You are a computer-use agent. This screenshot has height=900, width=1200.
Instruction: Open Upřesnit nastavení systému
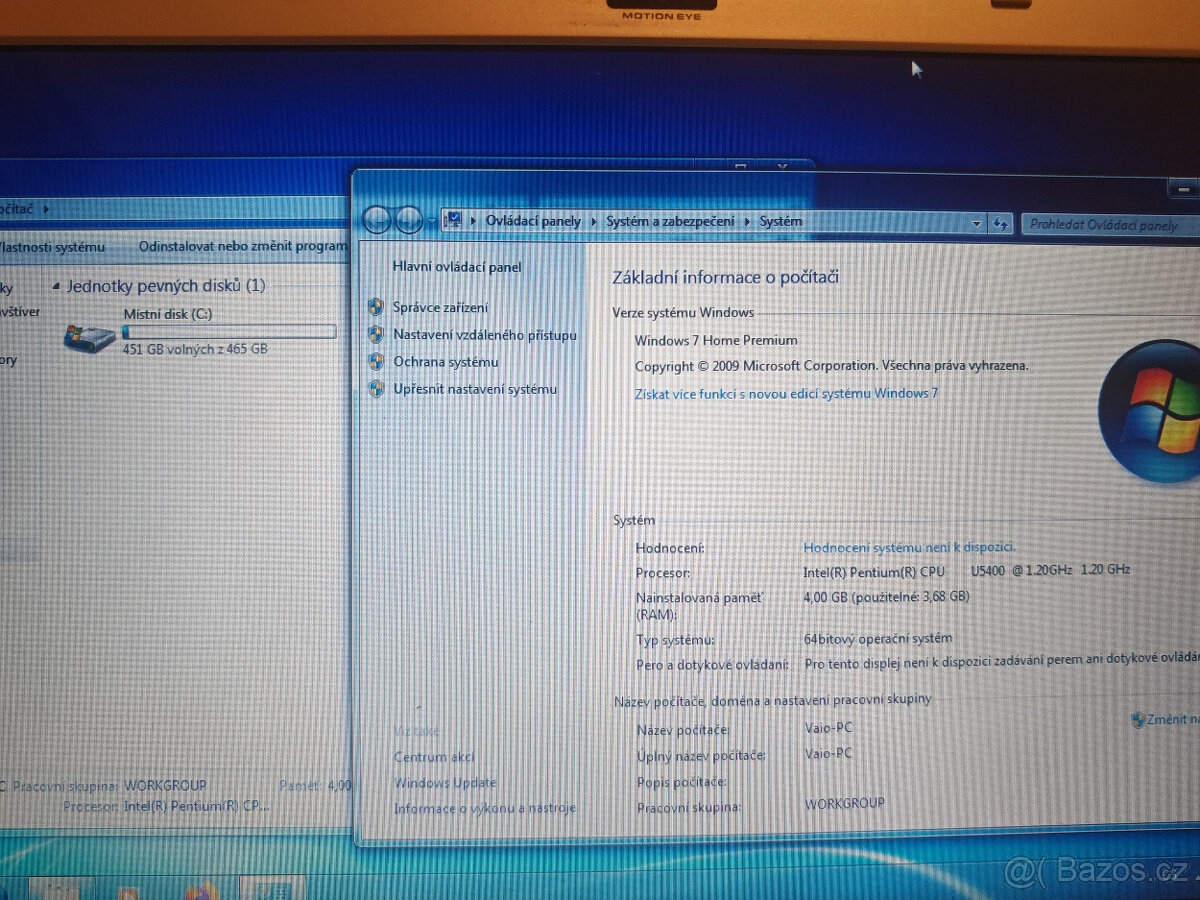tap(475, 389)
